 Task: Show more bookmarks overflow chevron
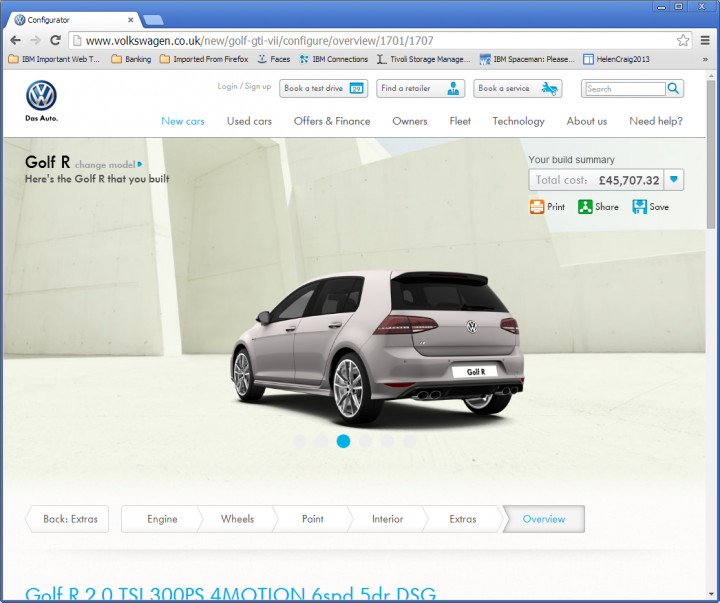pos(705,59)
